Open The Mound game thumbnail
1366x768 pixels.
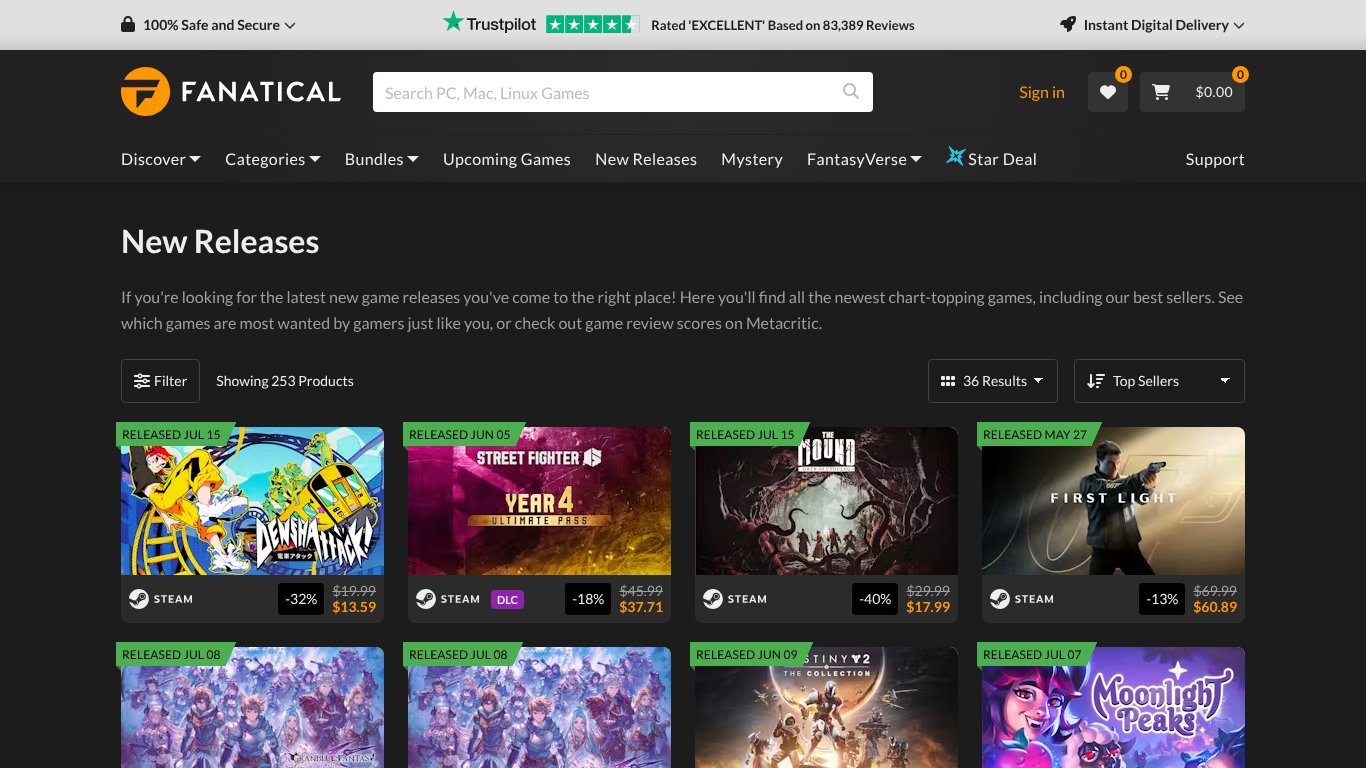click(826, 501)
